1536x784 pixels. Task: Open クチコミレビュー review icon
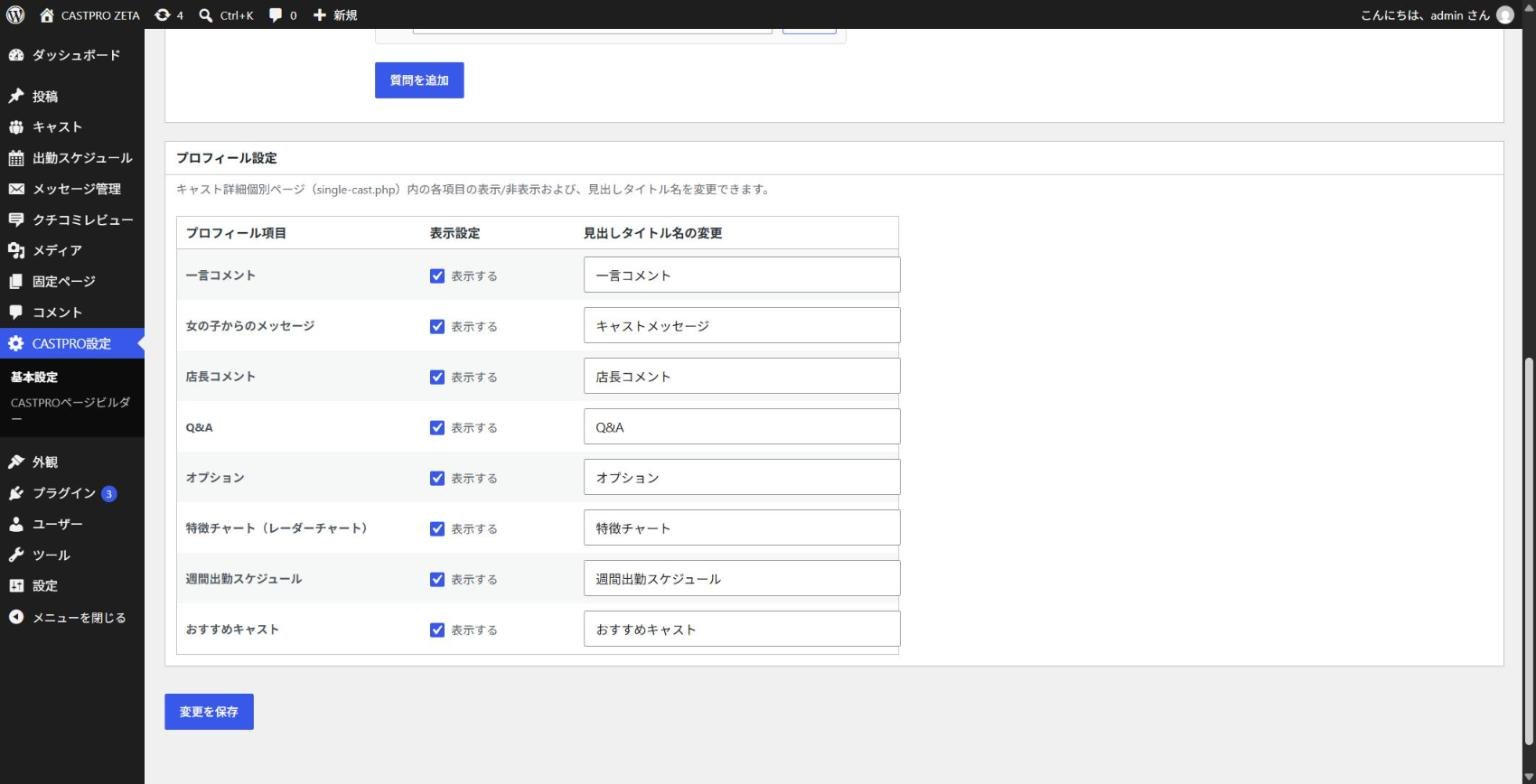pos(16,220)
